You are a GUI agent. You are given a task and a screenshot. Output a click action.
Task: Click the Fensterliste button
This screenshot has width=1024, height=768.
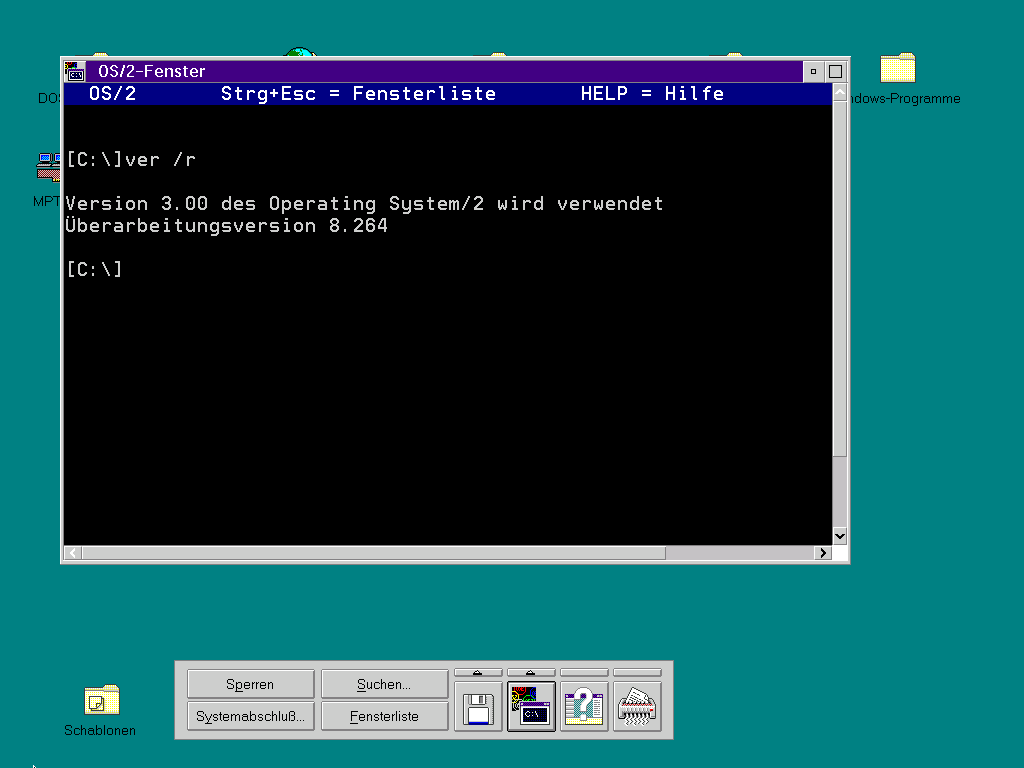coord(384,716)
